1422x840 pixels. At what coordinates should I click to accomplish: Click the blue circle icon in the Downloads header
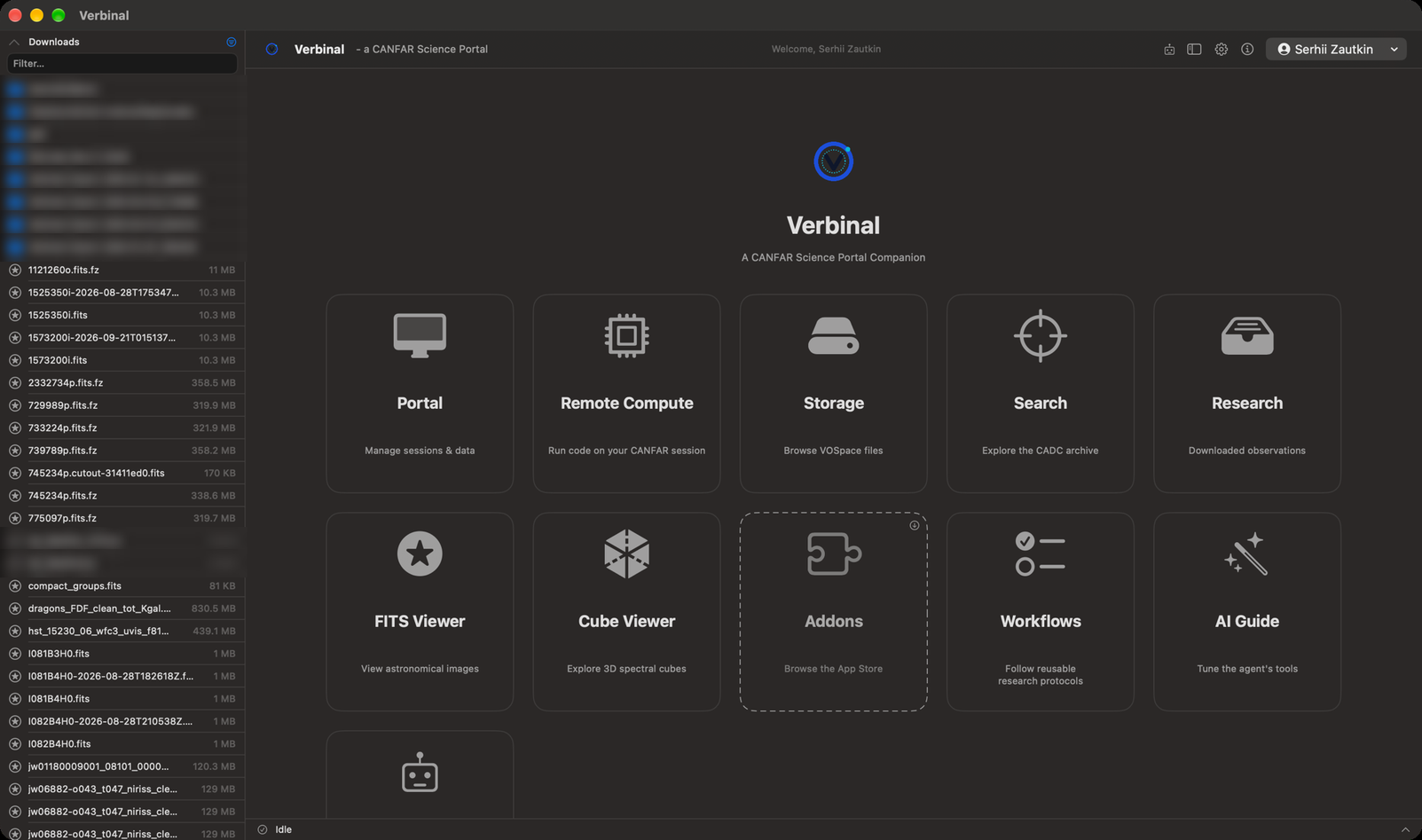pos(232,42)
